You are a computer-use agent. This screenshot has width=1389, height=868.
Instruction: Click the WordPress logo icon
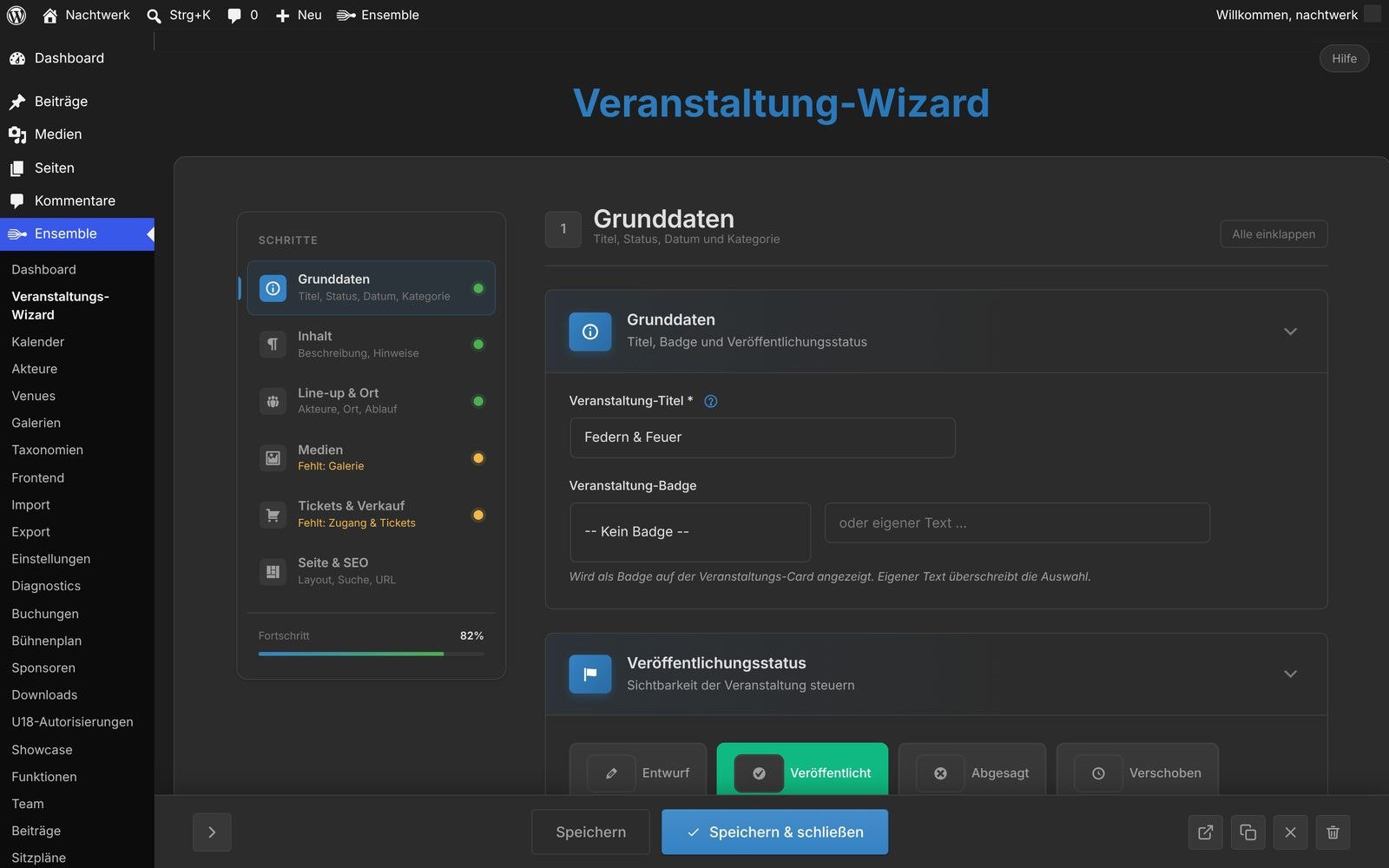coord(16,15)
